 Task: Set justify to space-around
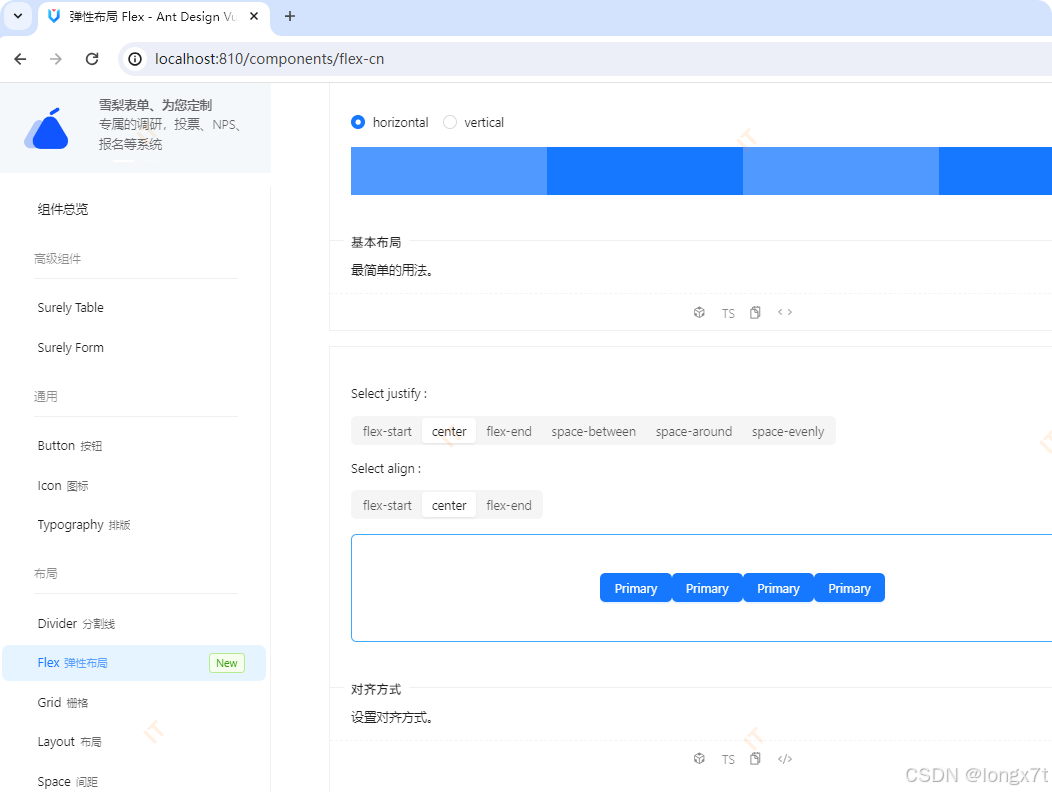click(694, 432)
